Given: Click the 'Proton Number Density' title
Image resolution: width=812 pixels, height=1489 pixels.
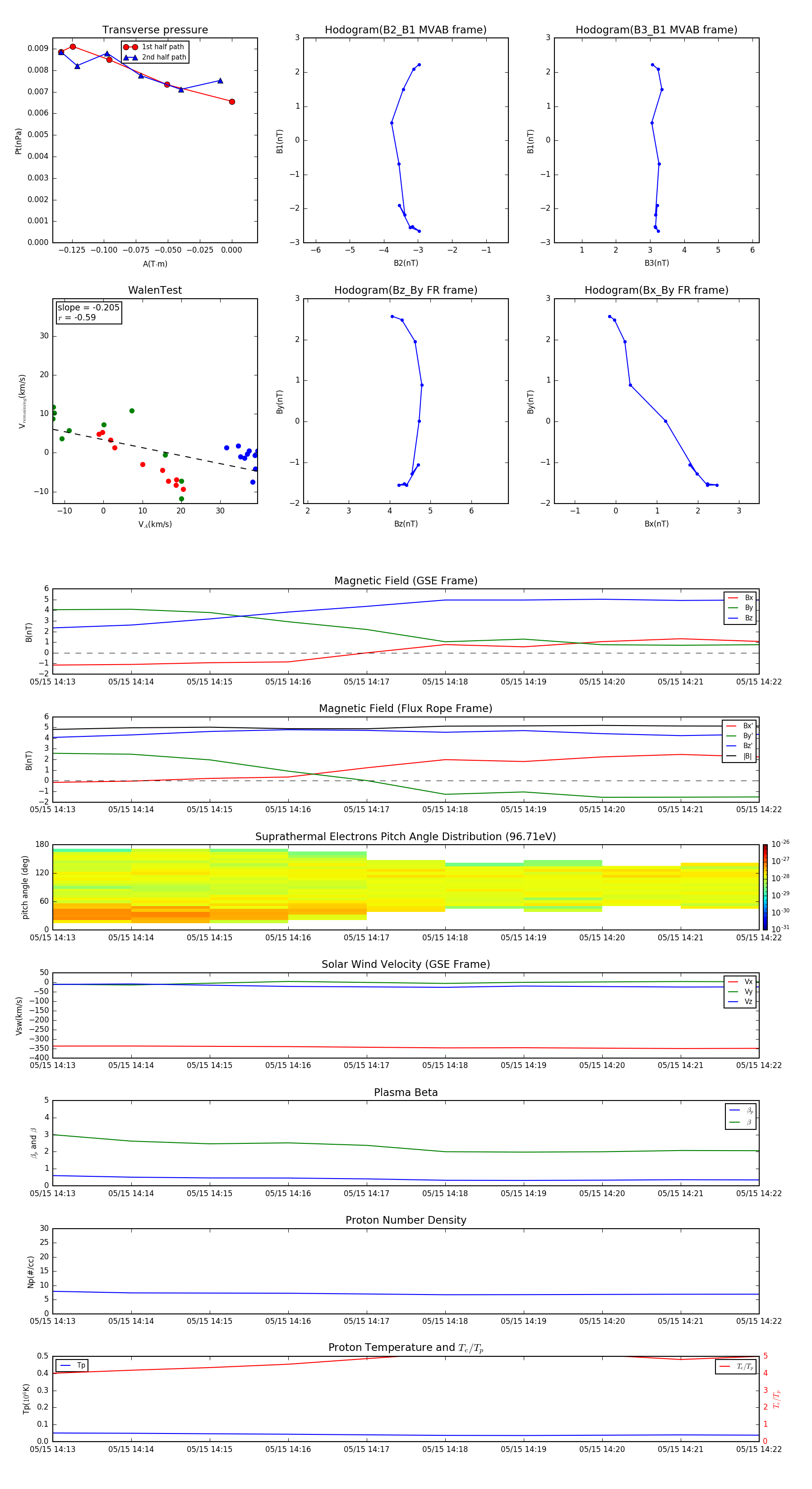Looking at the screenshot, I should [406, 1220].
